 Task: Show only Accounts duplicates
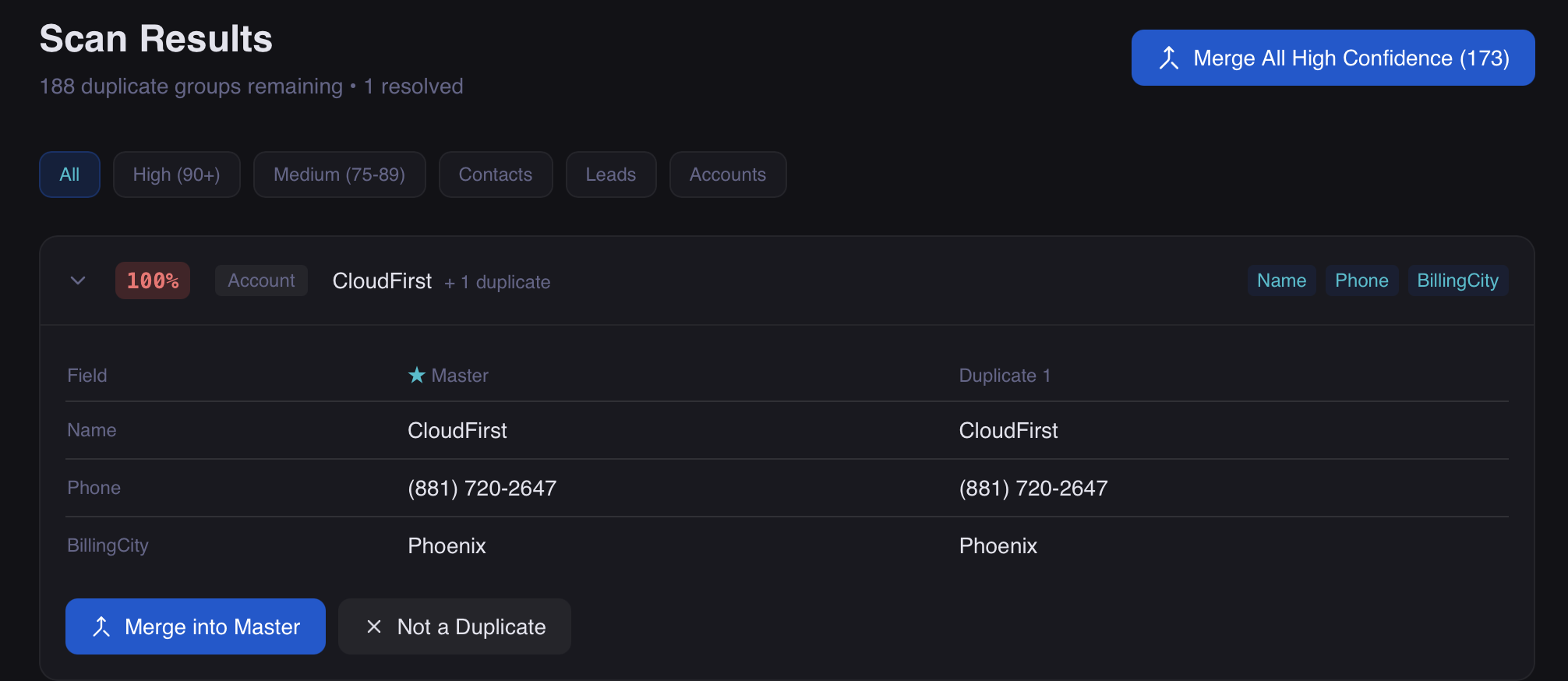(x=727, y=175)
